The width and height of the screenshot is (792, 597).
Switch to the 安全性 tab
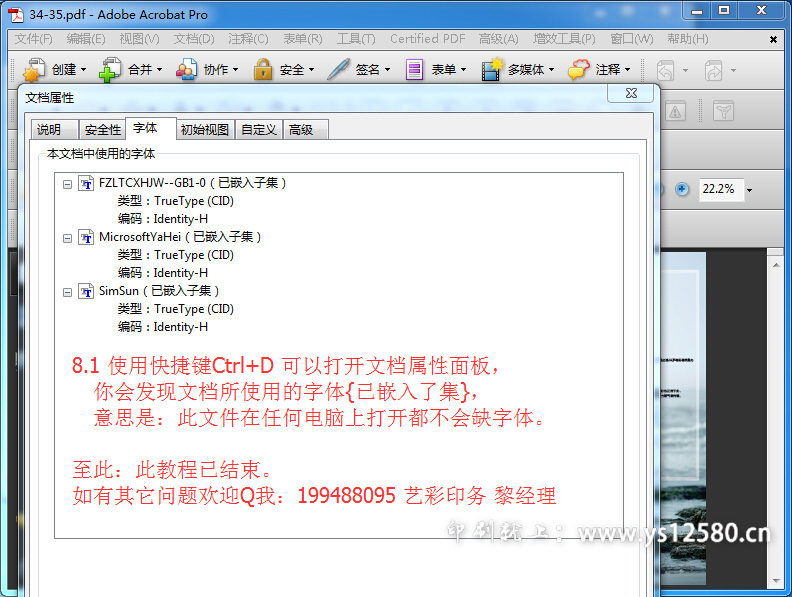click(x=102, y=130)
